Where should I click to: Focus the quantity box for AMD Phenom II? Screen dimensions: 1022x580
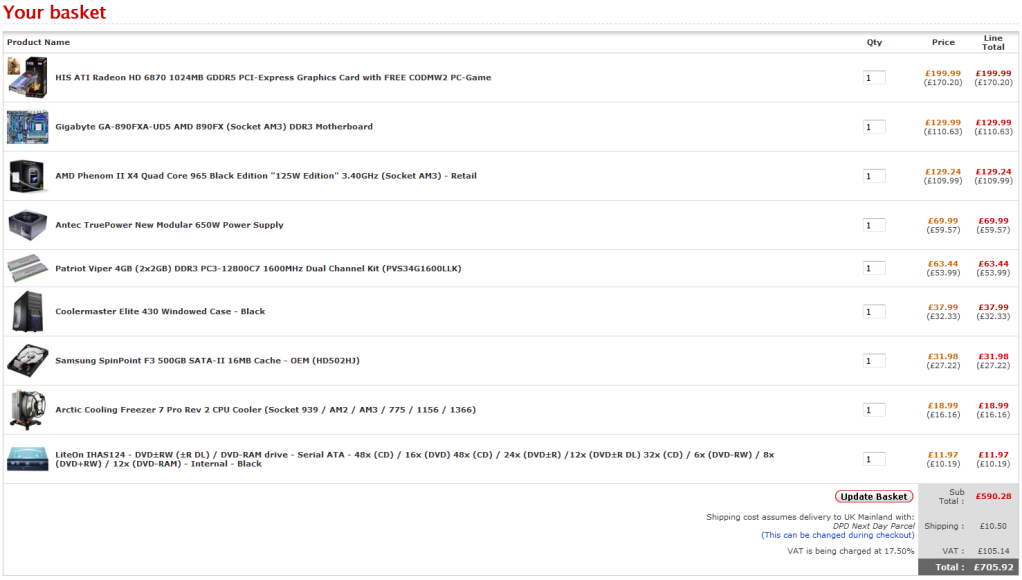point(874,176)
